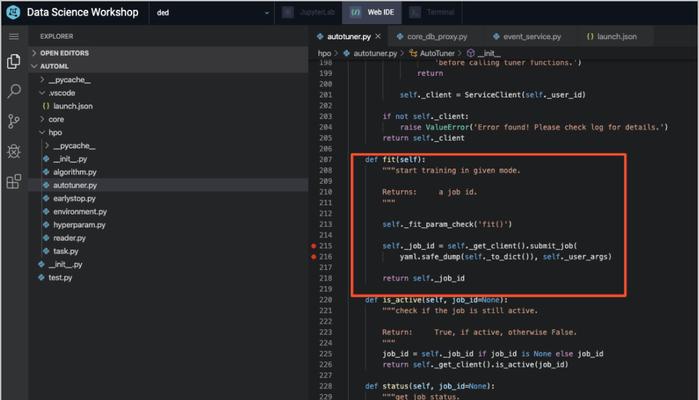
Task: Select the core_db_proxy.py editor tab
Action: 432,37
